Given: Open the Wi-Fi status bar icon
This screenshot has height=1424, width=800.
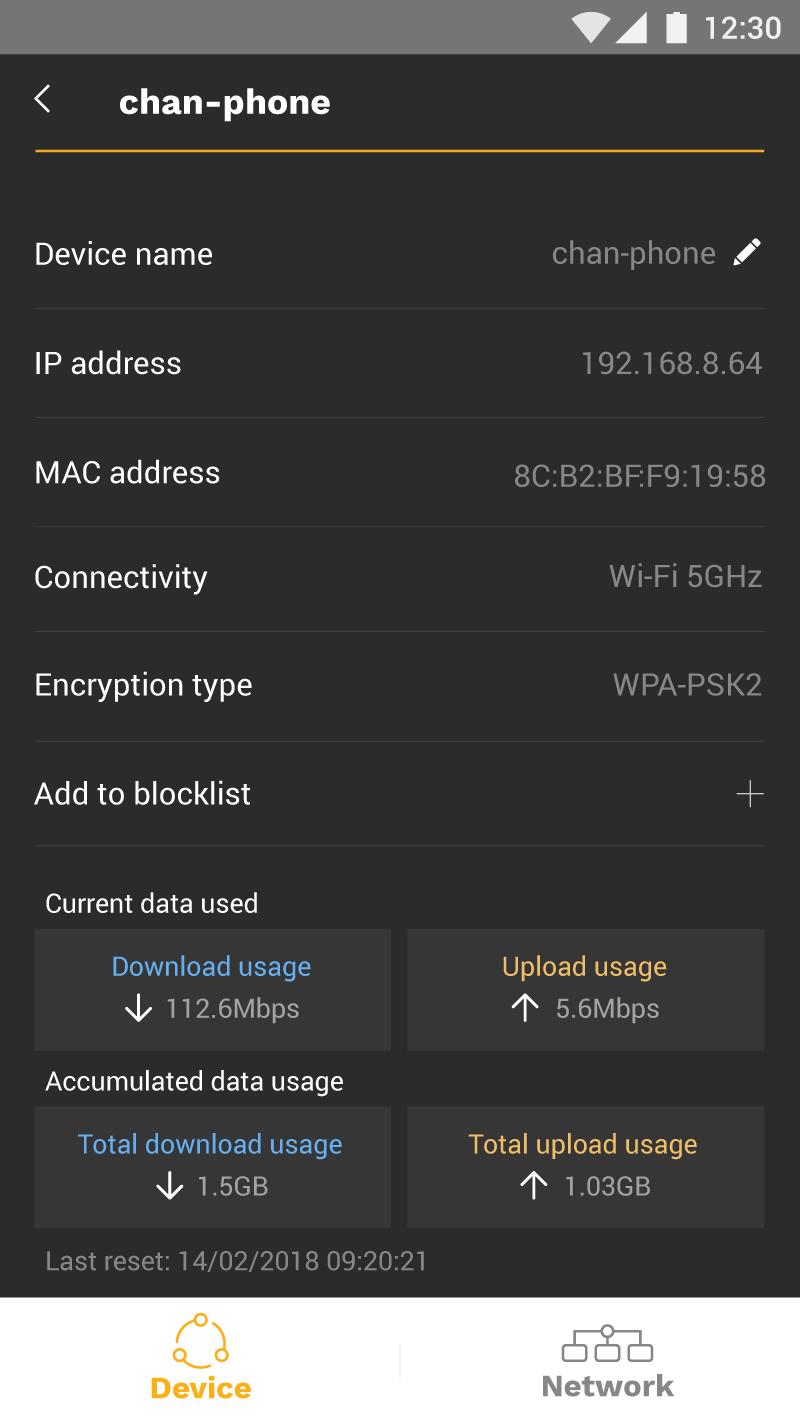Looking at the screenshot, I should pyautogui.click(x=590, y=27).
